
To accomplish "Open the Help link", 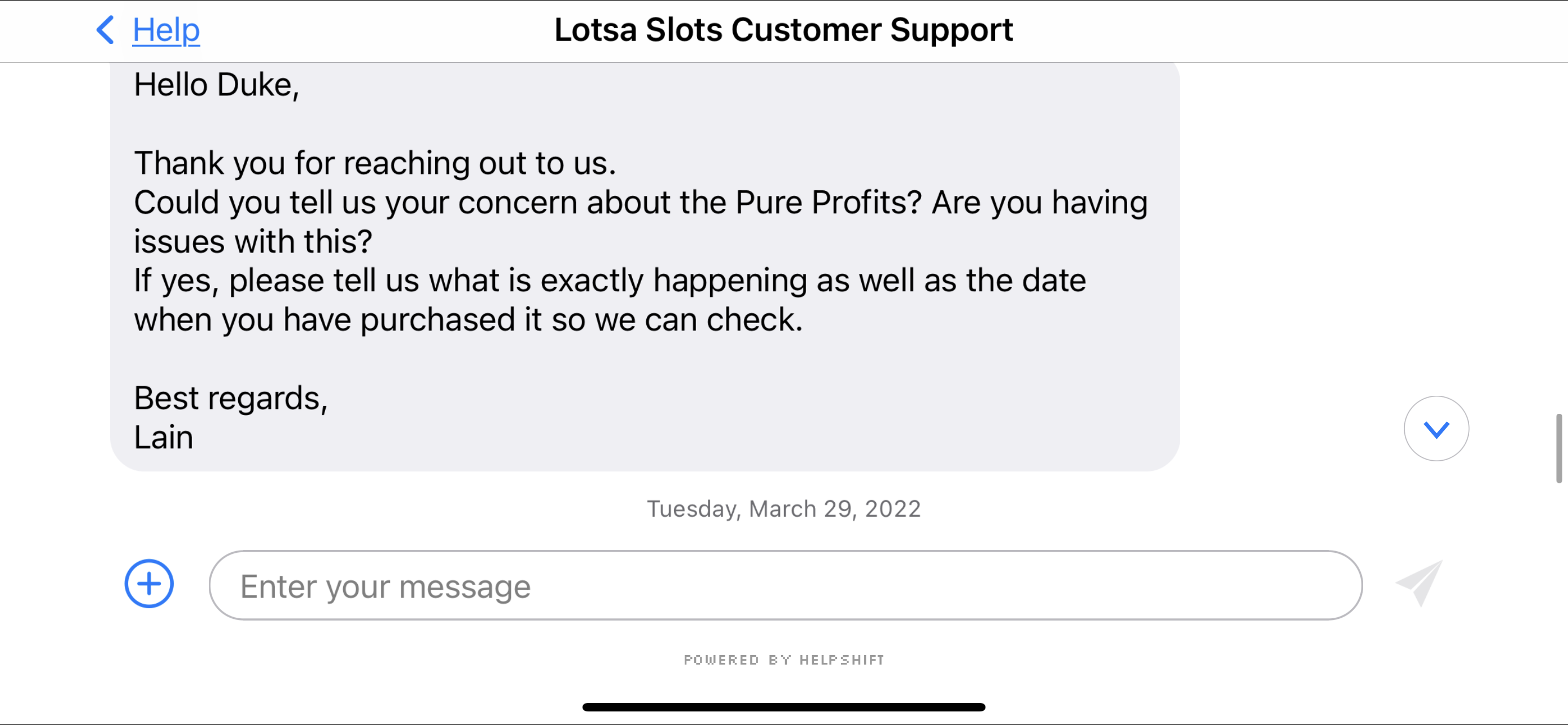I will [x=165, y=29].
